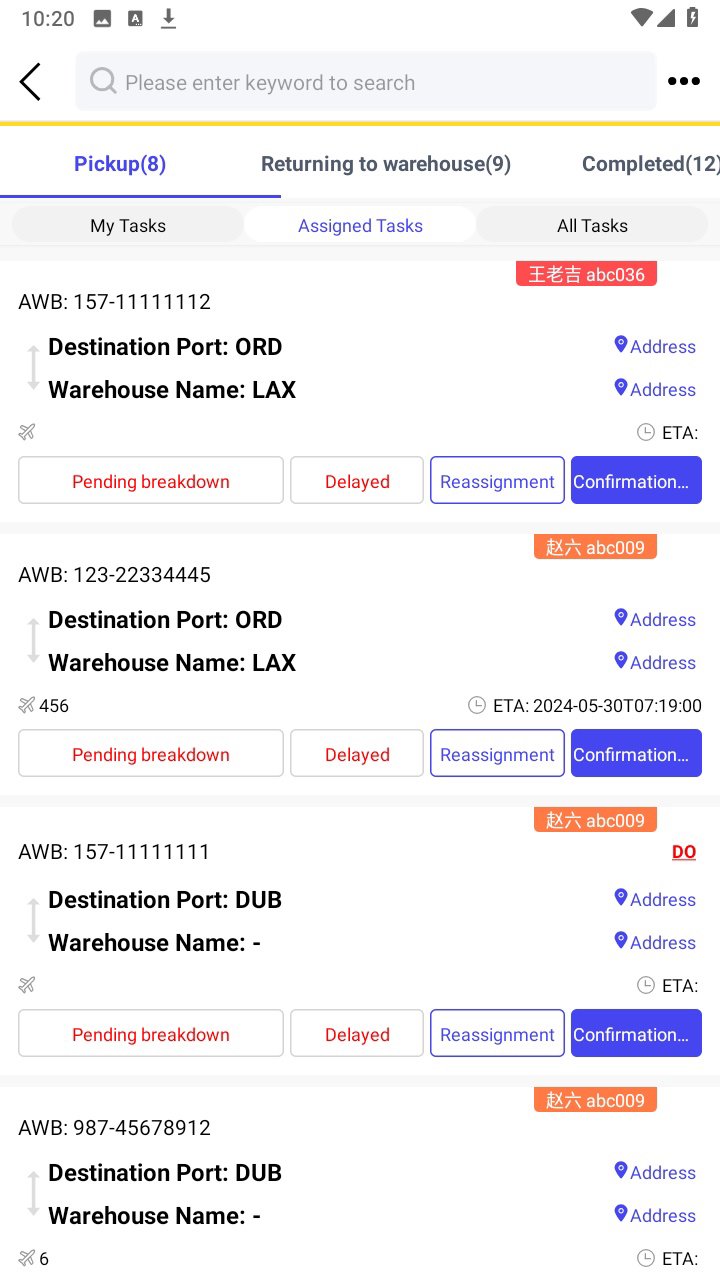
Task: Tap swap arrows icon on AWB 123-22334445
Action: click(x=33, y=640)
